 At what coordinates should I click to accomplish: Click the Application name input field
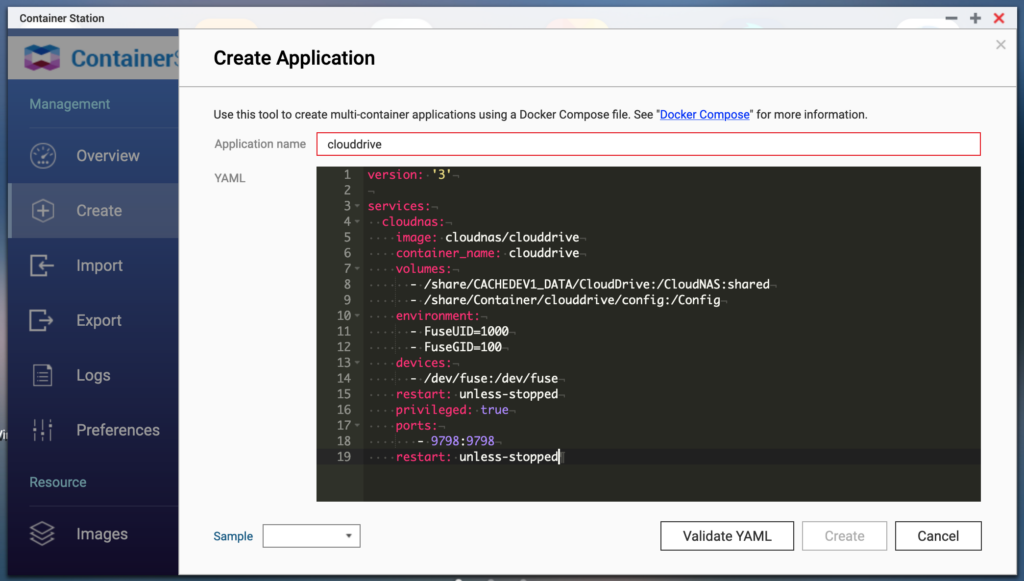[648, 144]
